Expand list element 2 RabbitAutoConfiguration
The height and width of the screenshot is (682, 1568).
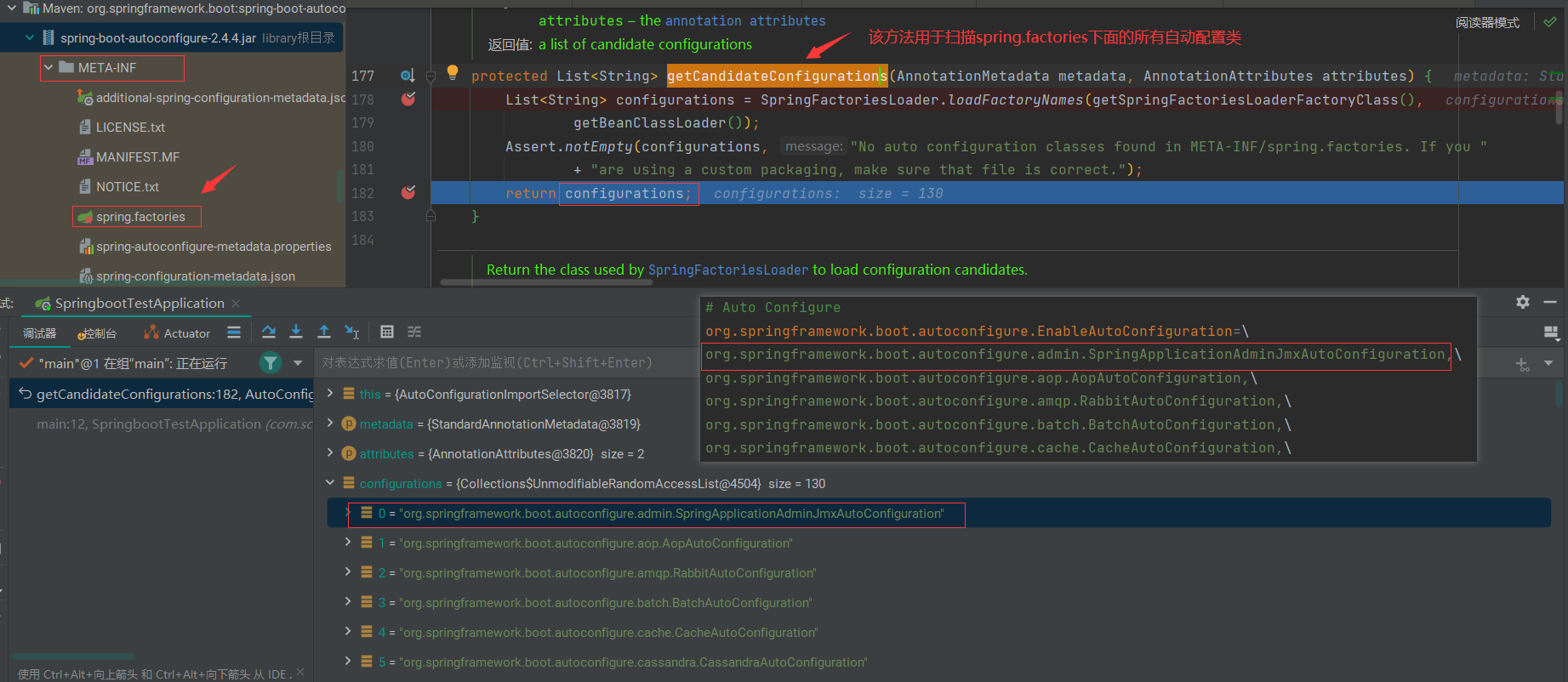pyautogui.click(x=348, y=572)
